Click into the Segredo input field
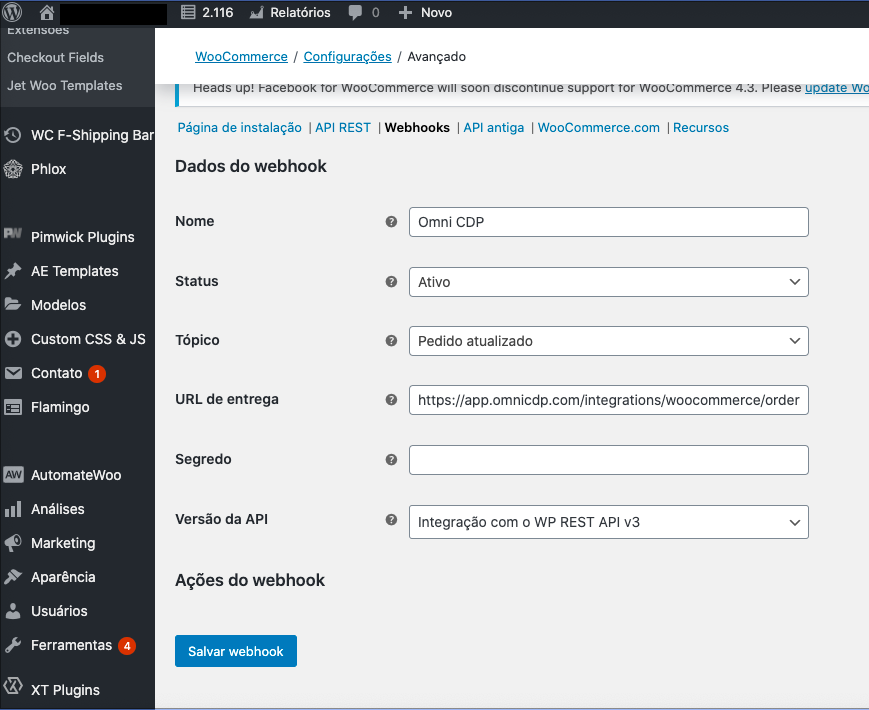This screenshot has height=710, width=869. click(608, 460)
